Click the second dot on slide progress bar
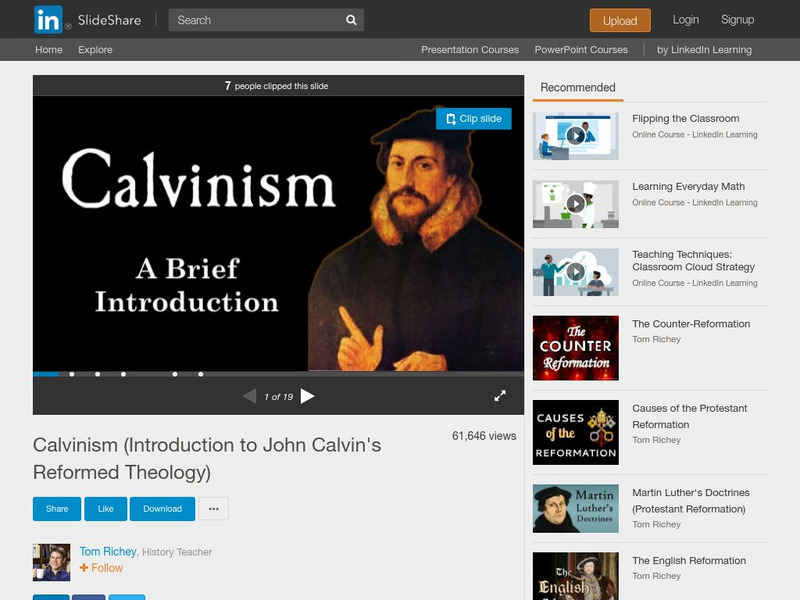This screenshot has height=600, width=800. (x=97, y=374)
